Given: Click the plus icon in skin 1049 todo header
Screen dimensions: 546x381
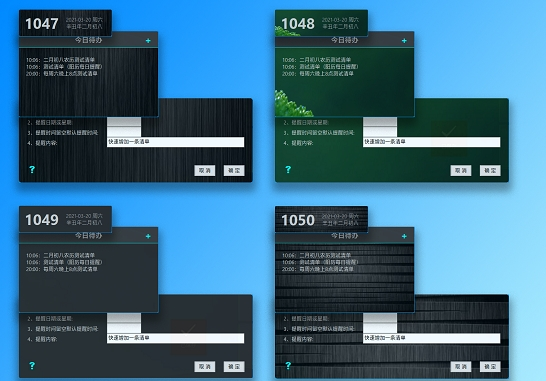Looking at the screenshot, I should [148, 236].
